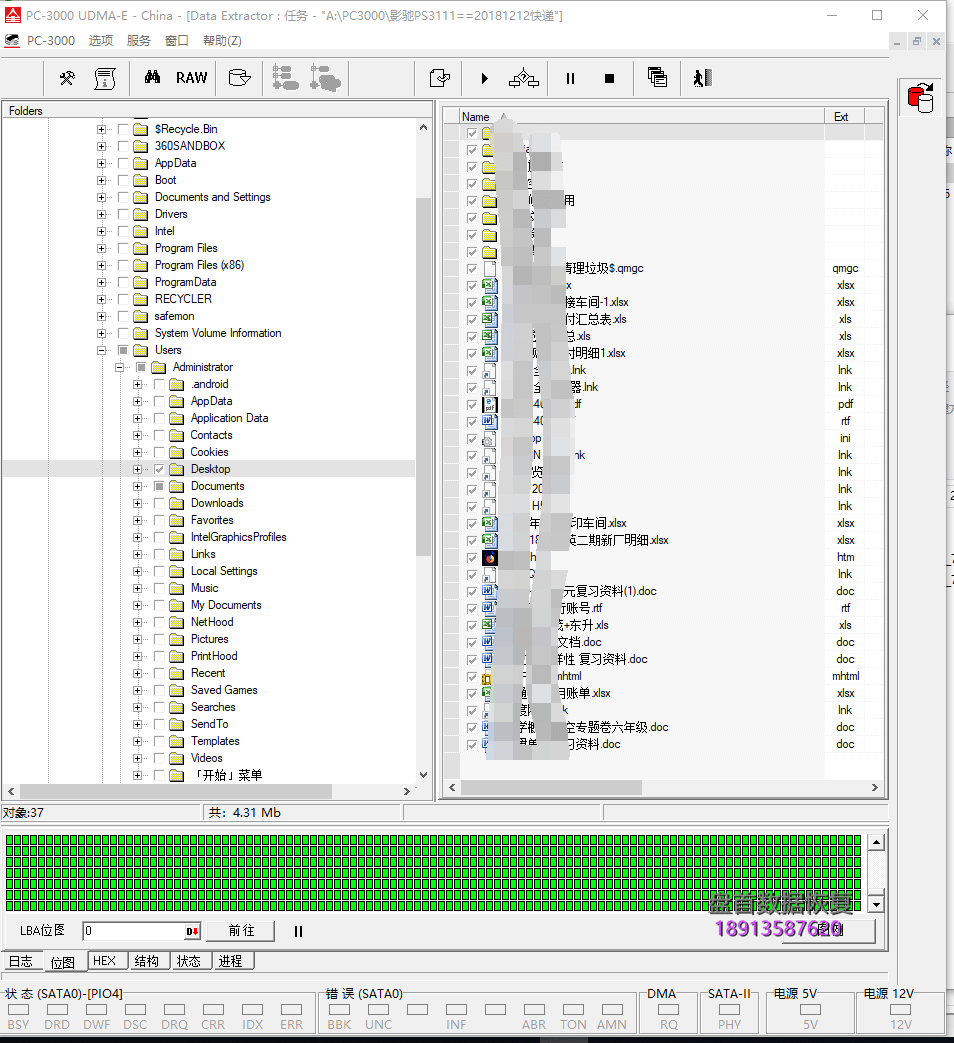This screenshot has height=1043, width=954.
Task: Pause the running task in toolbar
Action: point(570,78)
